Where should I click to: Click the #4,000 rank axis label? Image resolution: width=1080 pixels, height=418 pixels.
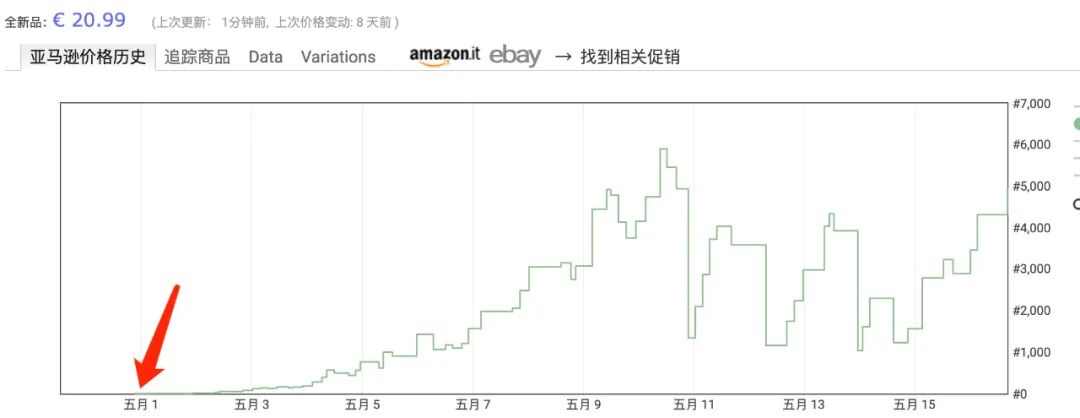click(x=1032, y=227)
